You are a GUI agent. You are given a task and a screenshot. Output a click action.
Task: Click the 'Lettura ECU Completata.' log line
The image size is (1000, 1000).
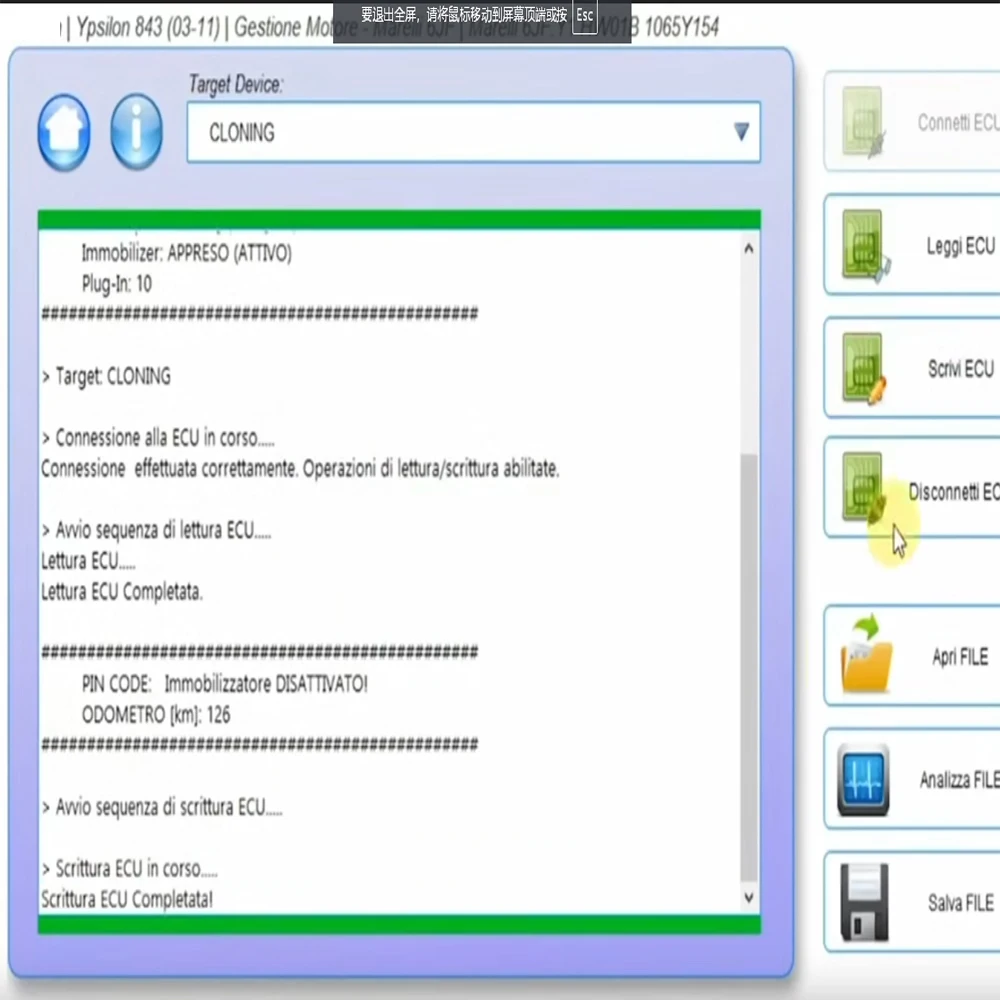pyautogui.click(x=122, y=592)
